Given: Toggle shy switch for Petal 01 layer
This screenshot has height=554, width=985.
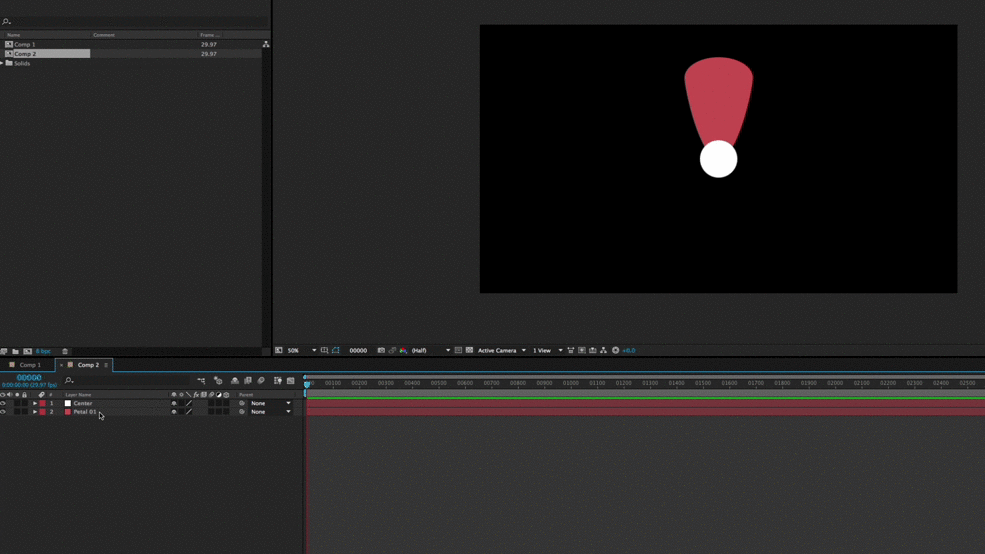Looking at the screenshot, I should coord(174,412).
